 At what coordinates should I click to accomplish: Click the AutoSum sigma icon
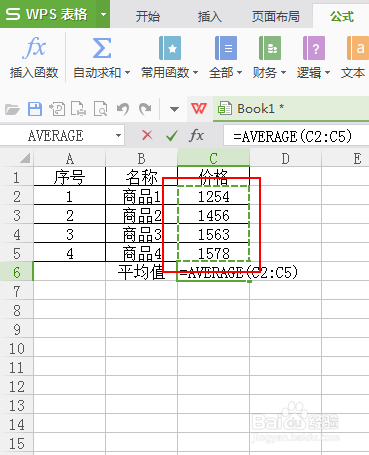101,48
